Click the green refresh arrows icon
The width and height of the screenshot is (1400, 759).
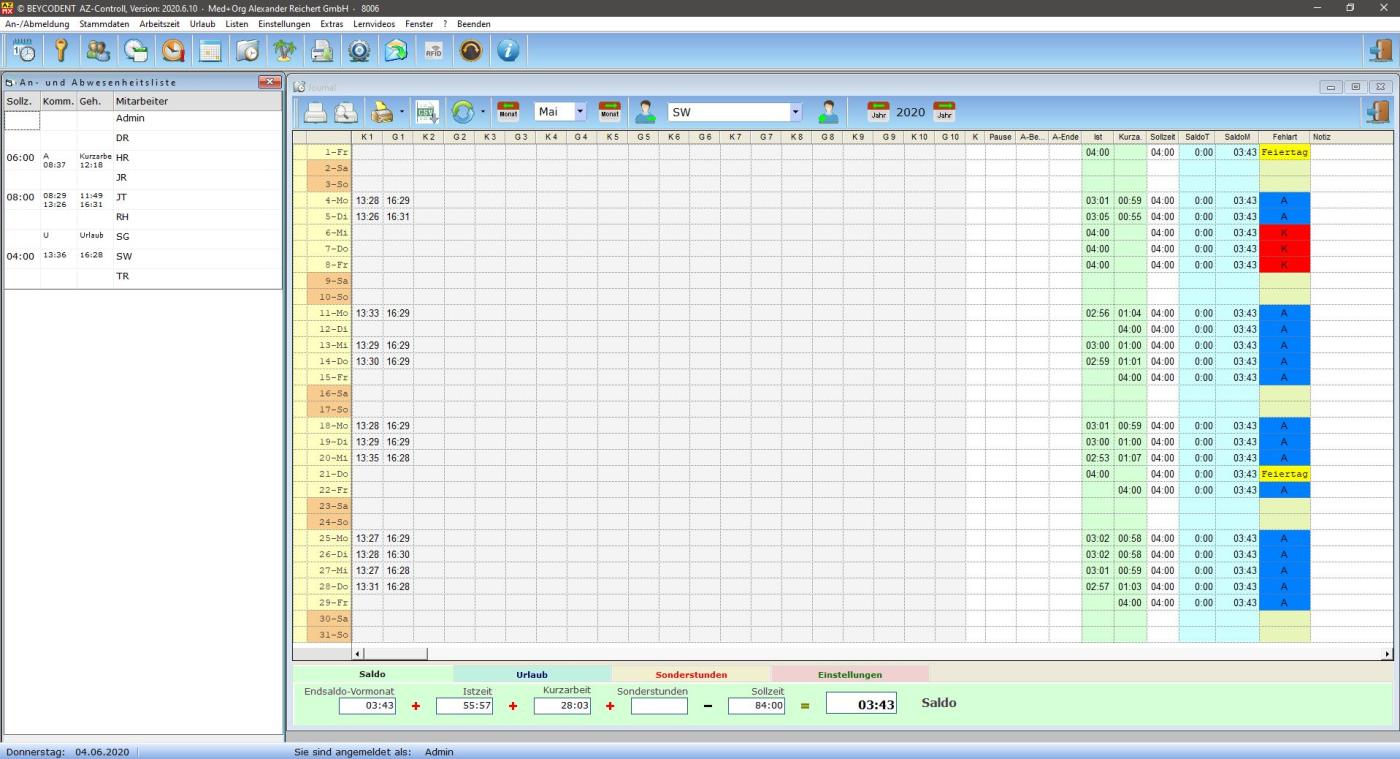(462, 112)
